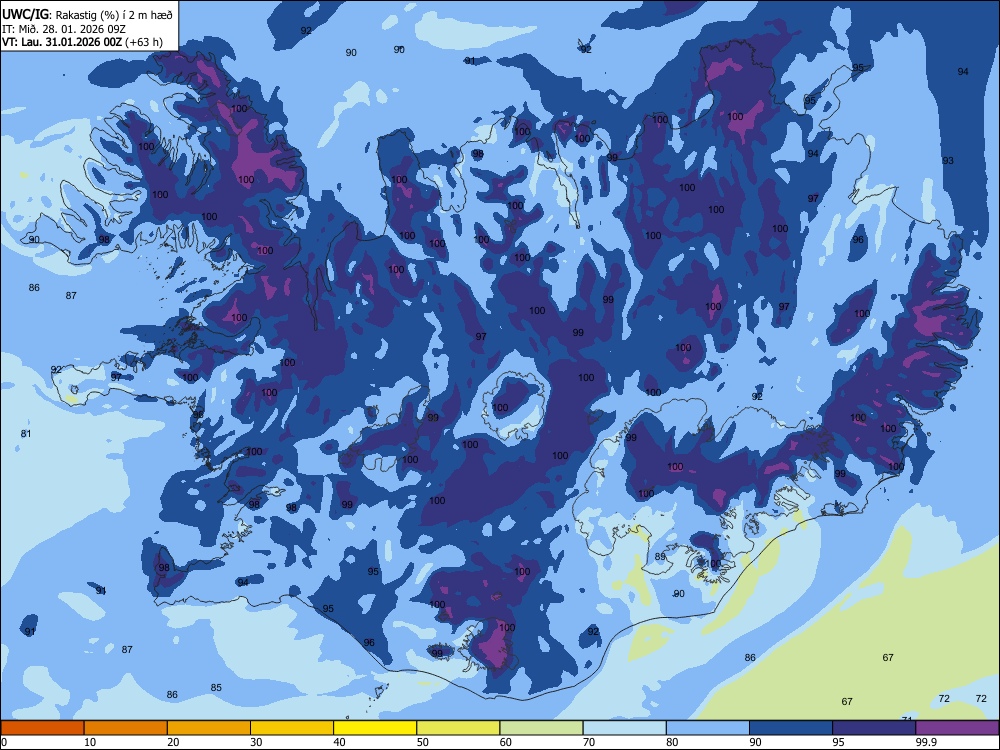This screenshot has height=750, width=1000.
Task: Pick the 30–40 legend color swatch
Action: click(292, 728)
